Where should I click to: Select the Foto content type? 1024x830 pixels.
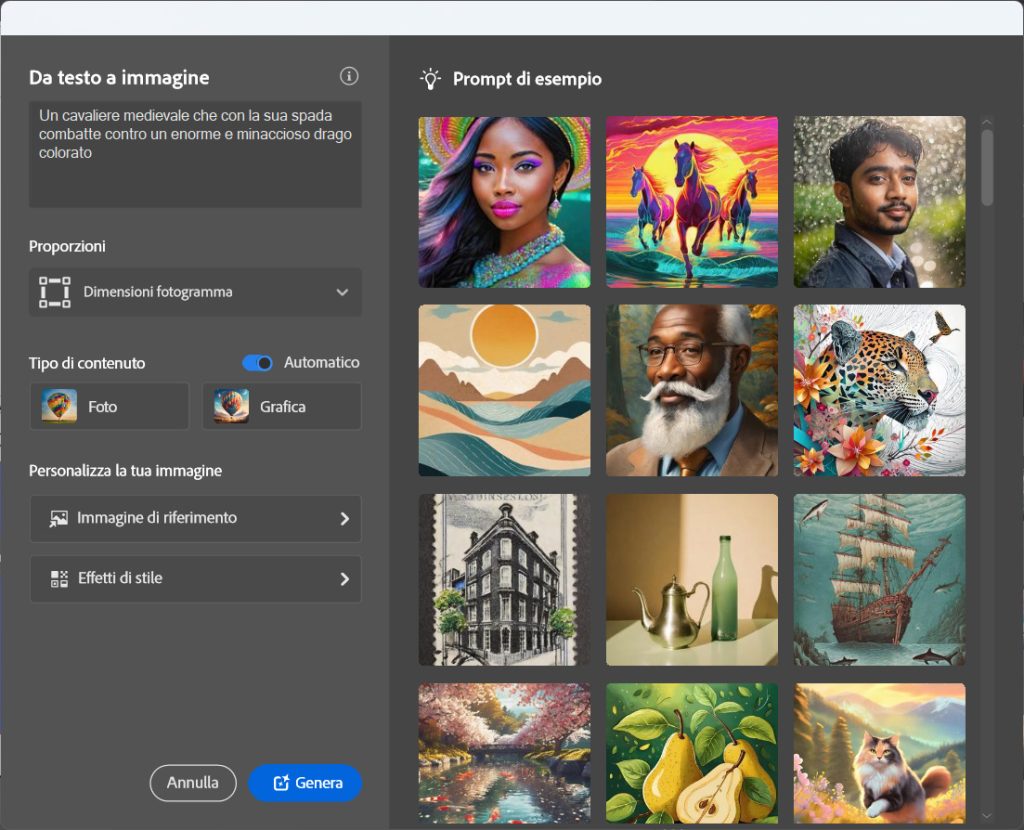[109, 406]
